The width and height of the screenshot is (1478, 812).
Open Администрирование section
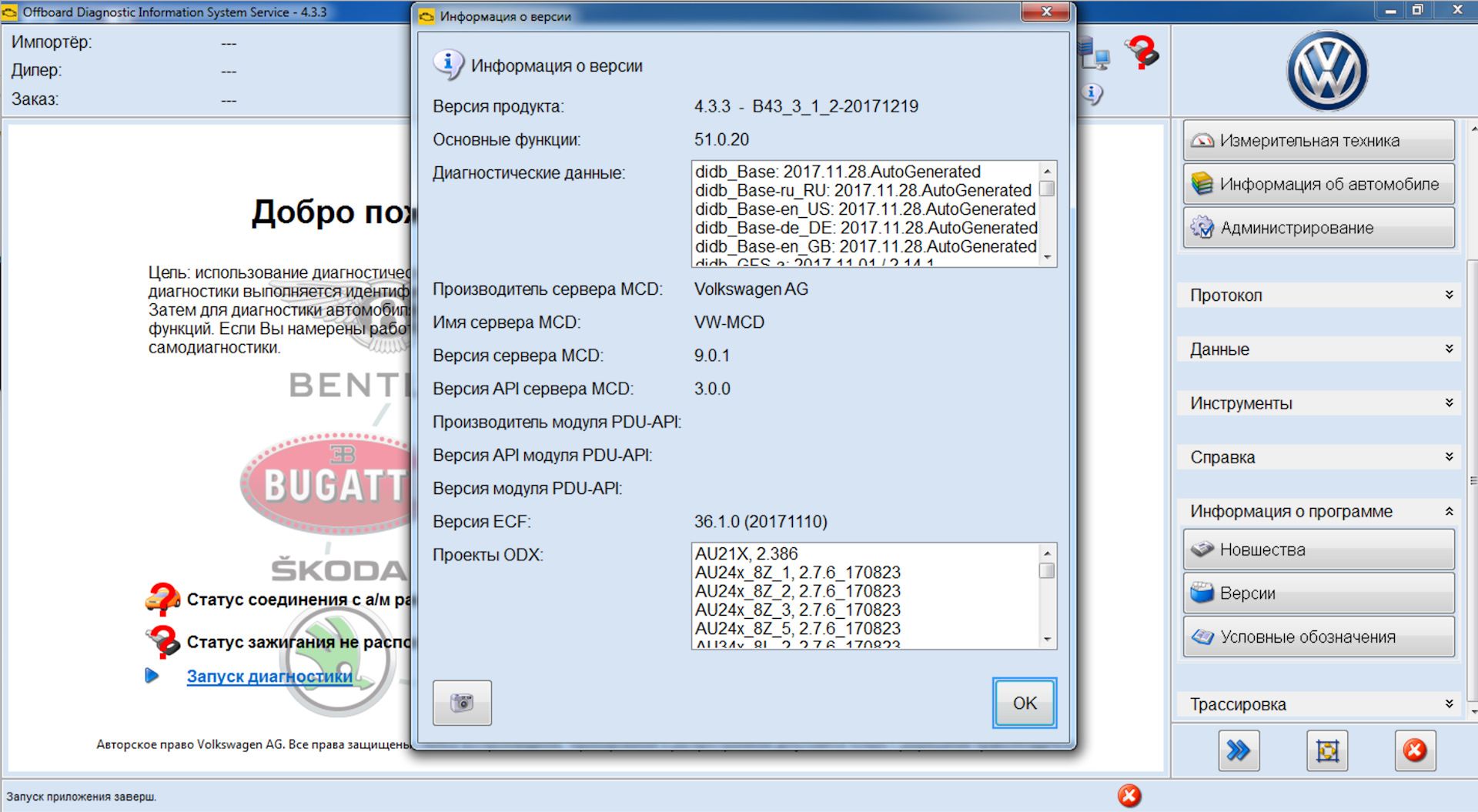click(1319, 228)
